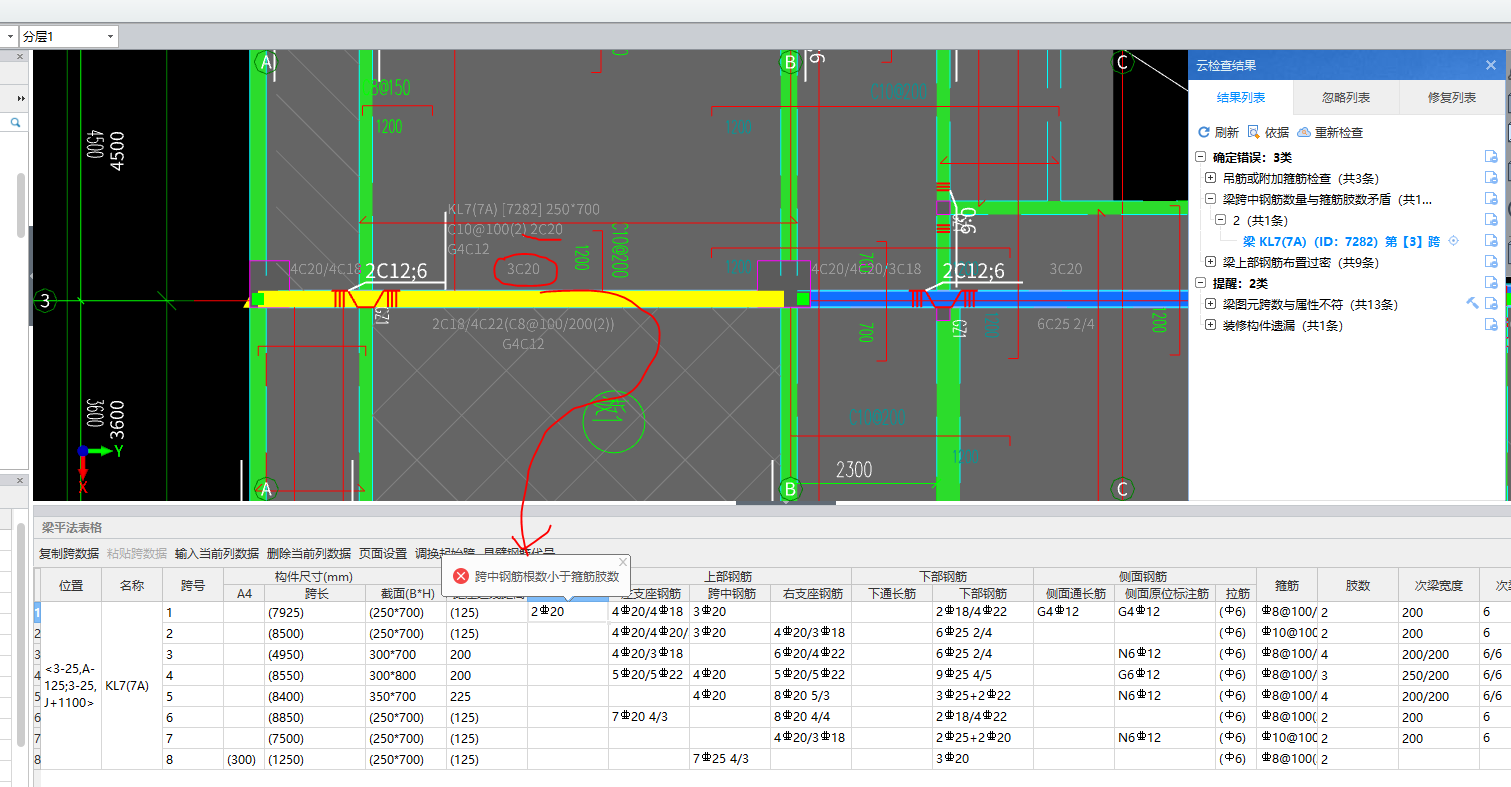
Task: Click the 名称 column header
Action: click(x=132, y=585)
